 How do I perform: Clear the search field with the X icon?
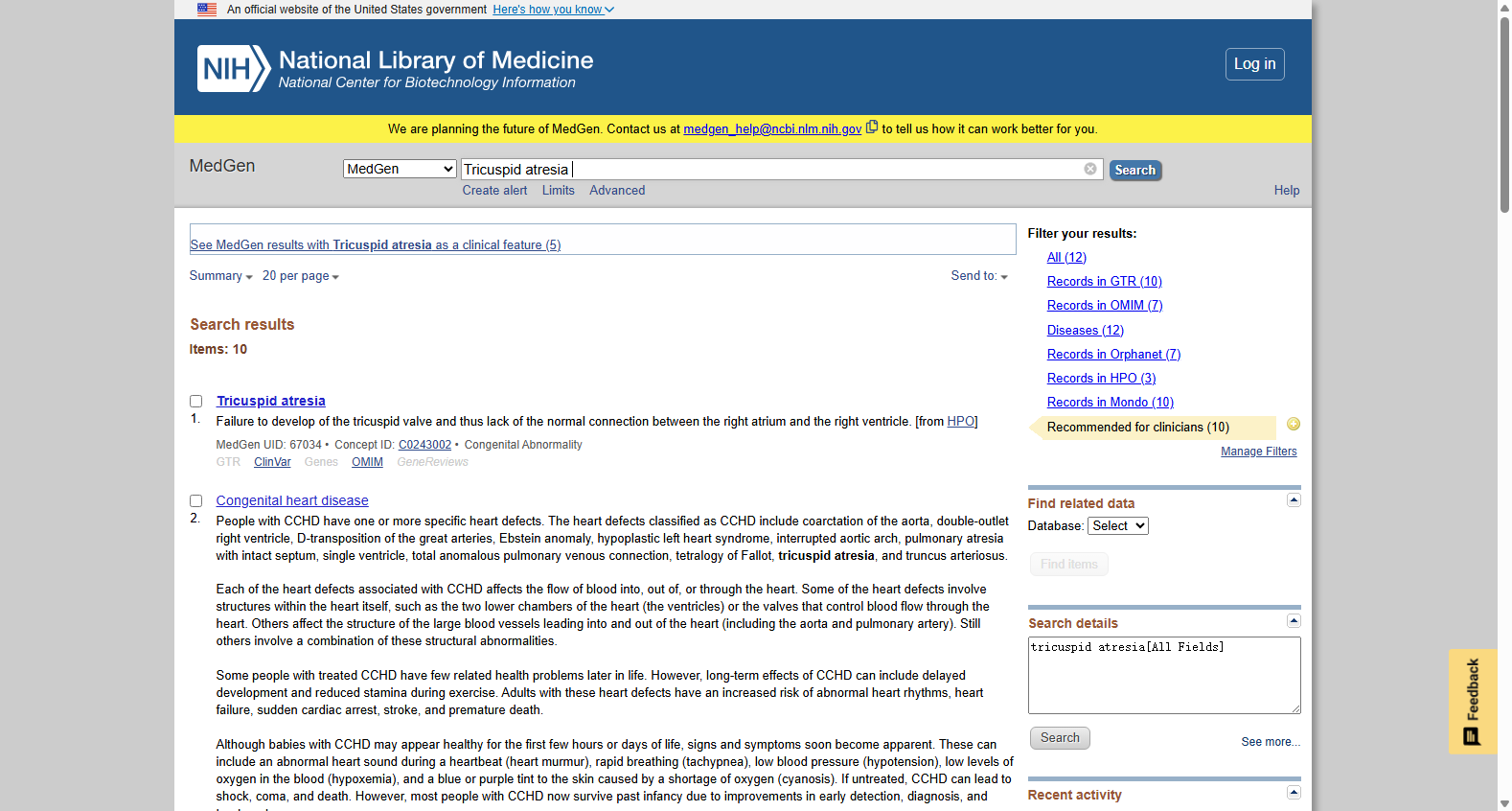click(1090, 169)
